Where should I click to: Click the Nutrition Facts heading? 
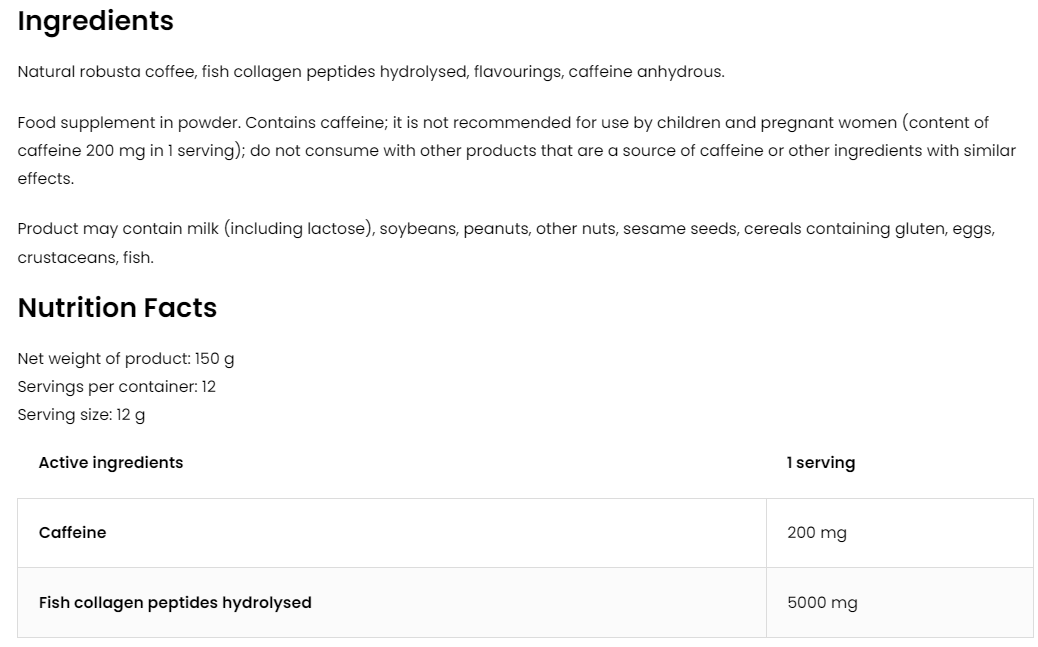point(117,308)
